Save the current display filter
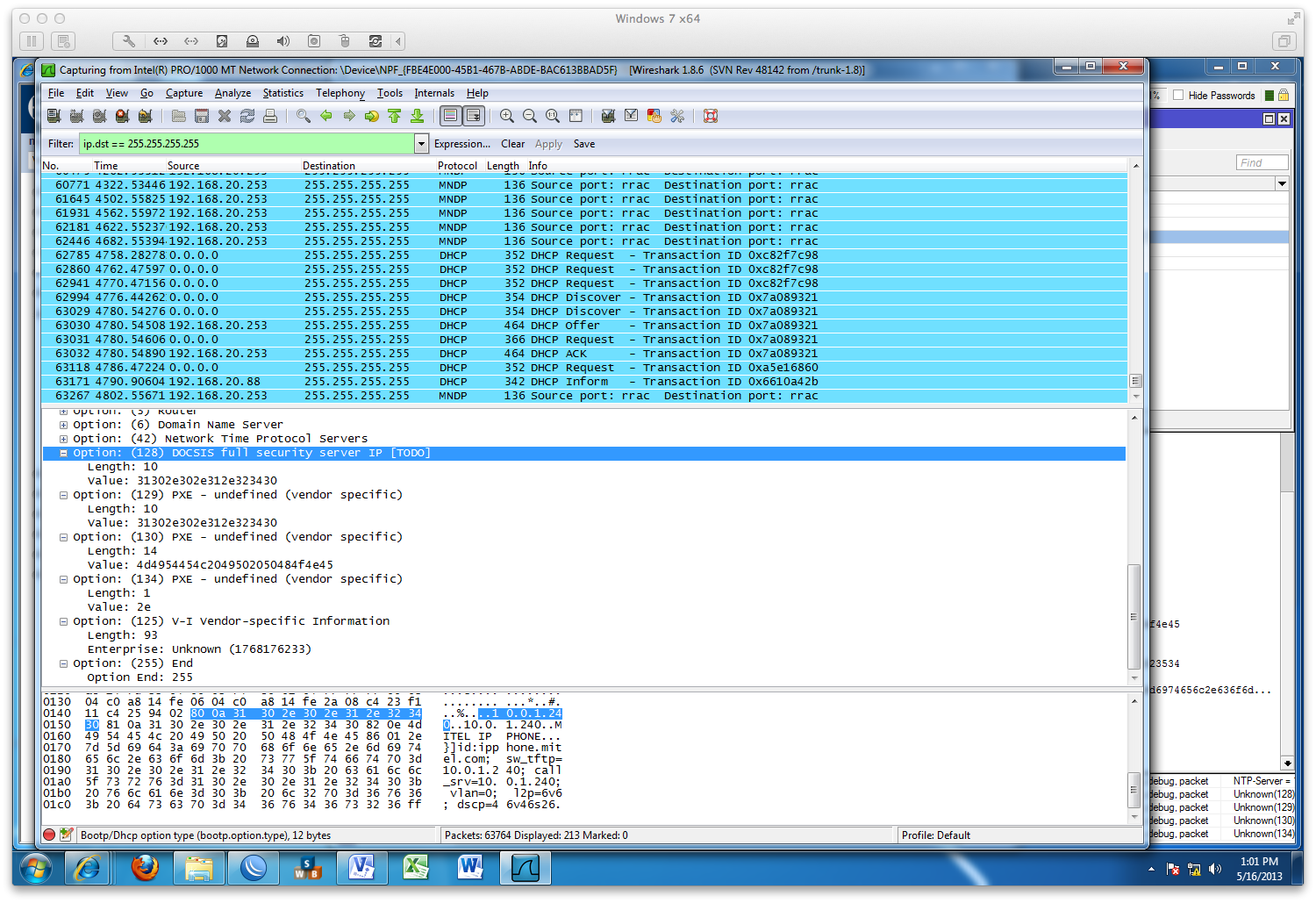The height and width of the screenshot is (903, 1316). 584,144
